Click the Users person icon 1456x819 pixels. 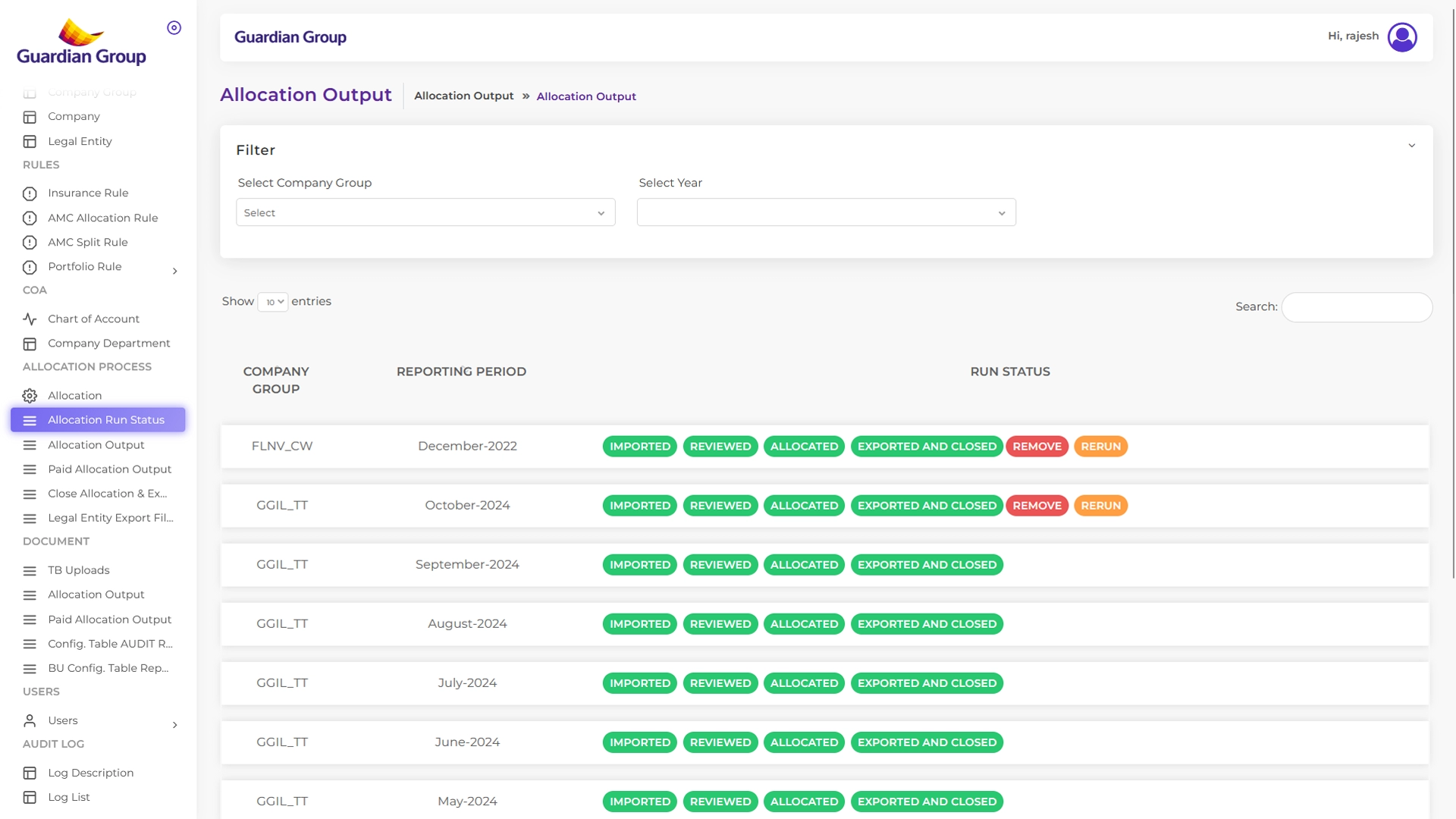[30, 720]
